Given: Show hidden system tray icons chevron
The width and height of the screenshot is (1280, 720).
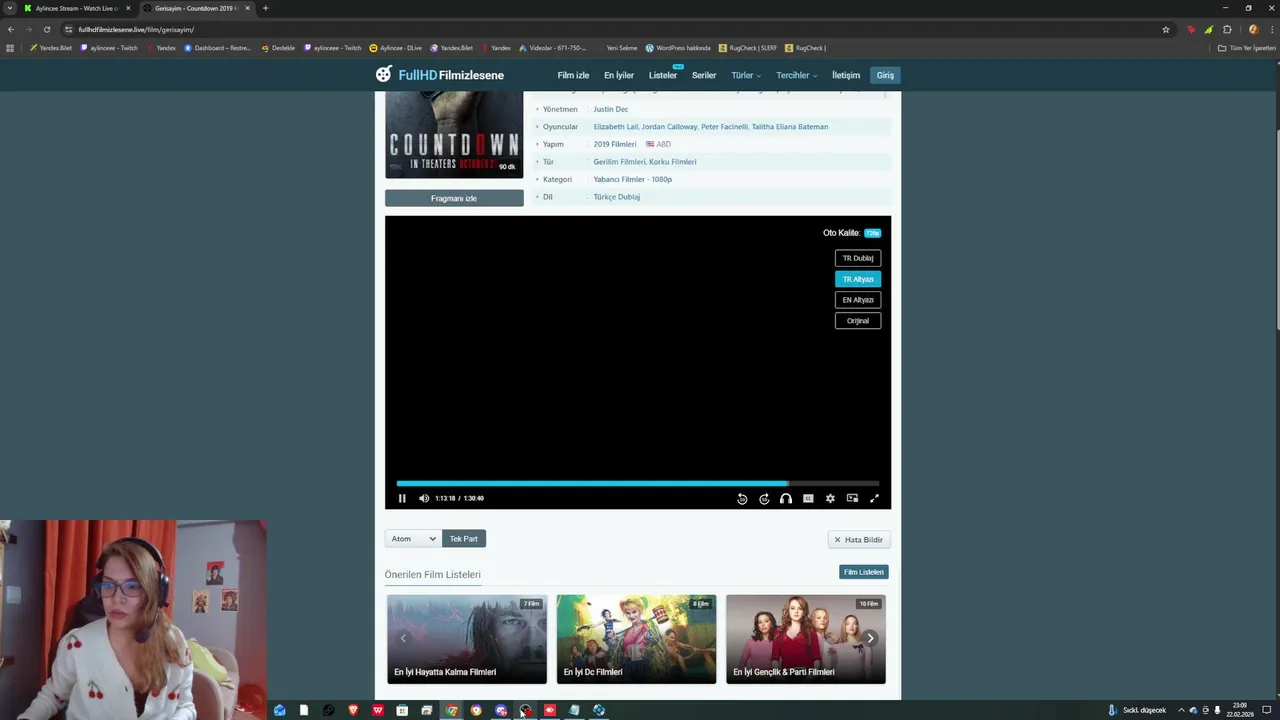Looking at the screenshot, I should click(x=1181, y=710).
